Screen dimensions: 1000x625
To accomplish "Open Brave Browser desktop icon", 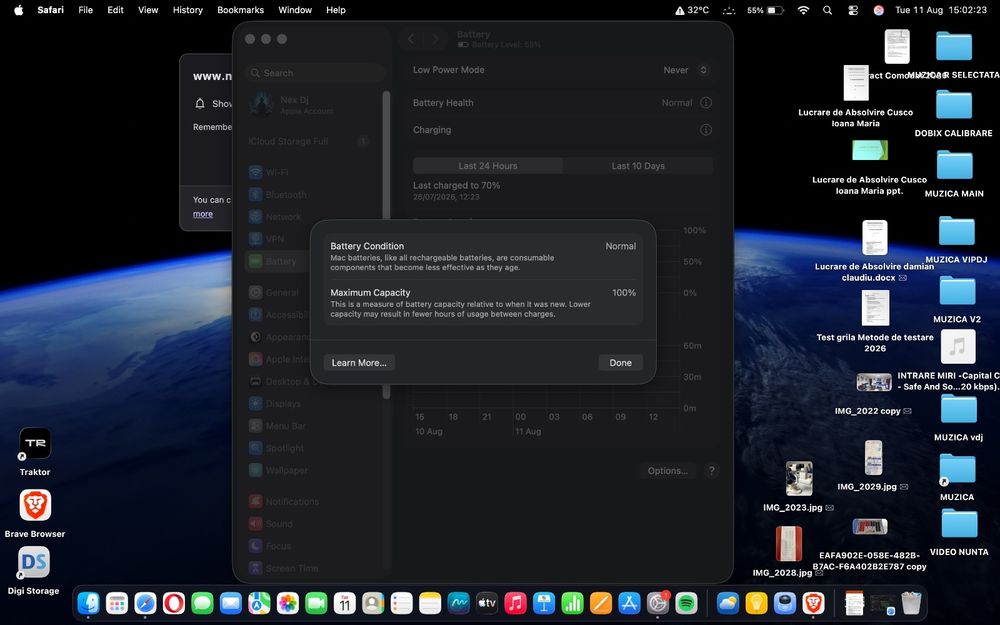I will click(35, 514).
